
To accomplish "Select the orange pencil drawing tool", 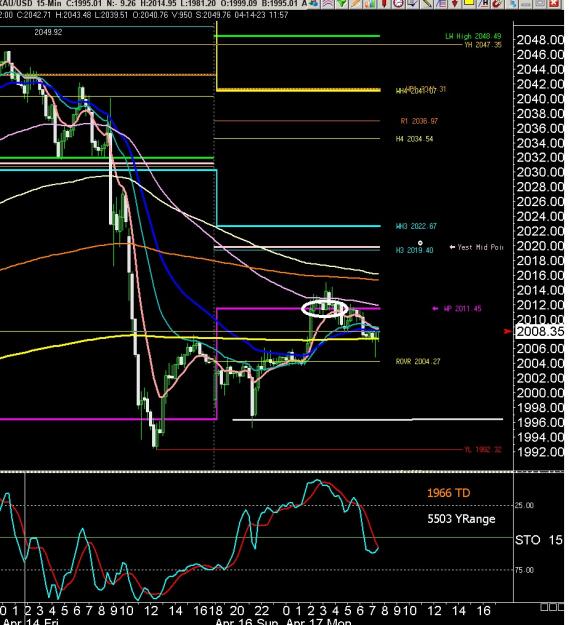I will (356, 4).
